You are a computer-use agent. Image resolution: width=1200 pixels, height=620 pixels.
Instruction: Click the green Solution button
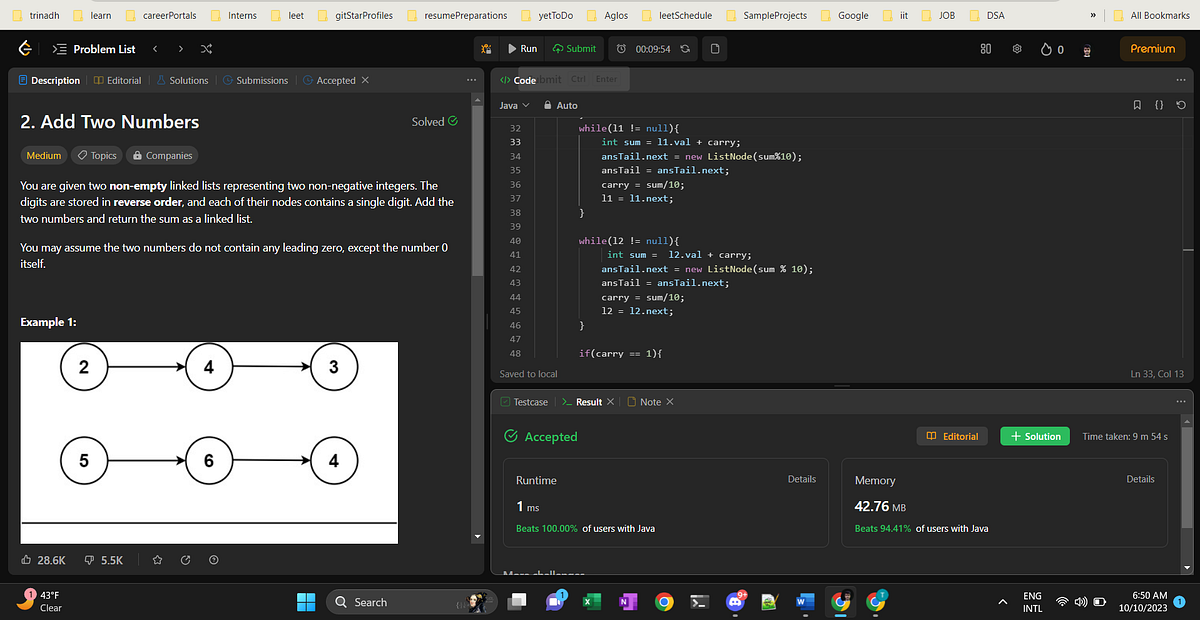[x=1035, y=436]
